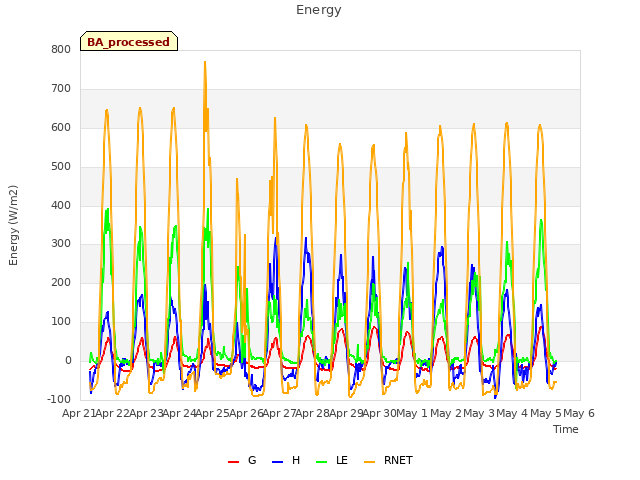Click the Energy chart title

[319, 10]
